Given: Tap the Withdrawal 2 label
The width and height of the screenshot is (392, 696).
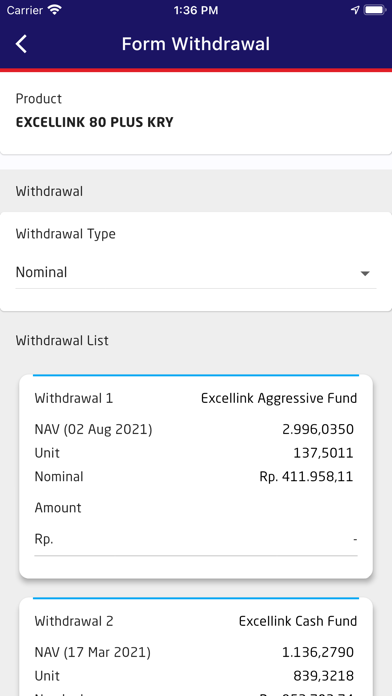Looking at the screenshot, I should (x=74, y=621).
